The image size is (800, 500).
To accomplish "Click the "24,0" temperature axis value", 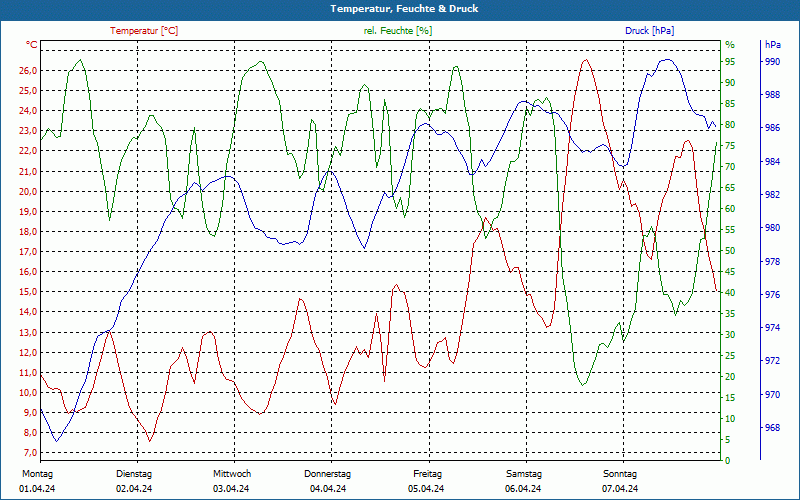I will pyautogui.click(x=28, y=111).
